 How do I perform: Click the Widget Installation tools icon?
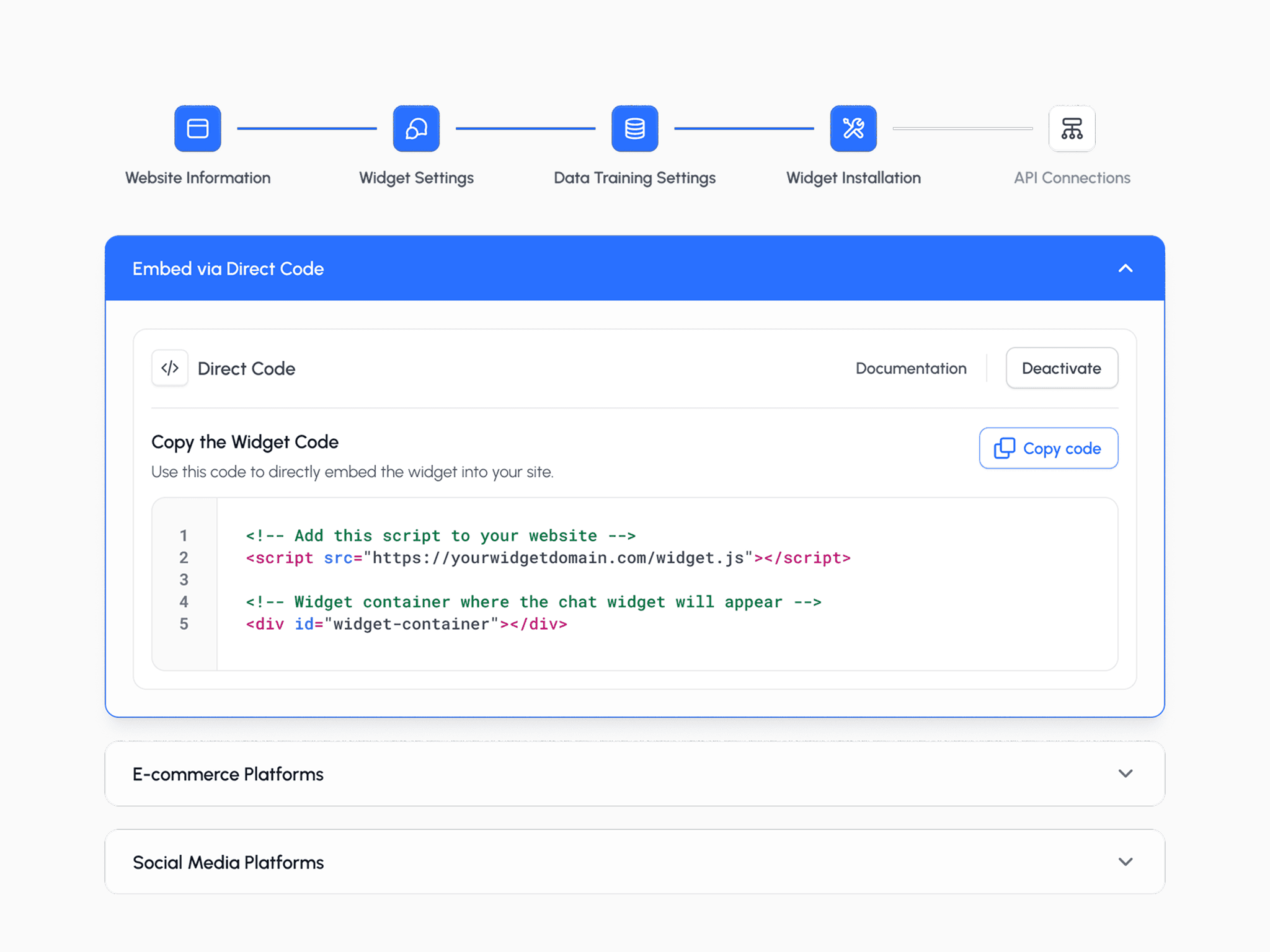point(853,128)
